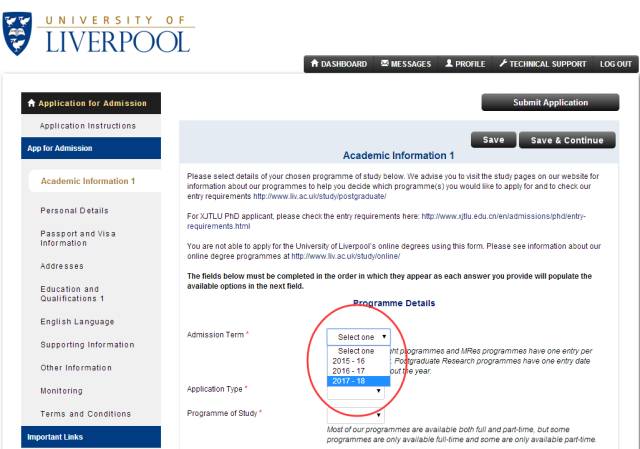Open the DASHBOARD menu item
This screenshot has width=640, height=449.
click(339, 64)
